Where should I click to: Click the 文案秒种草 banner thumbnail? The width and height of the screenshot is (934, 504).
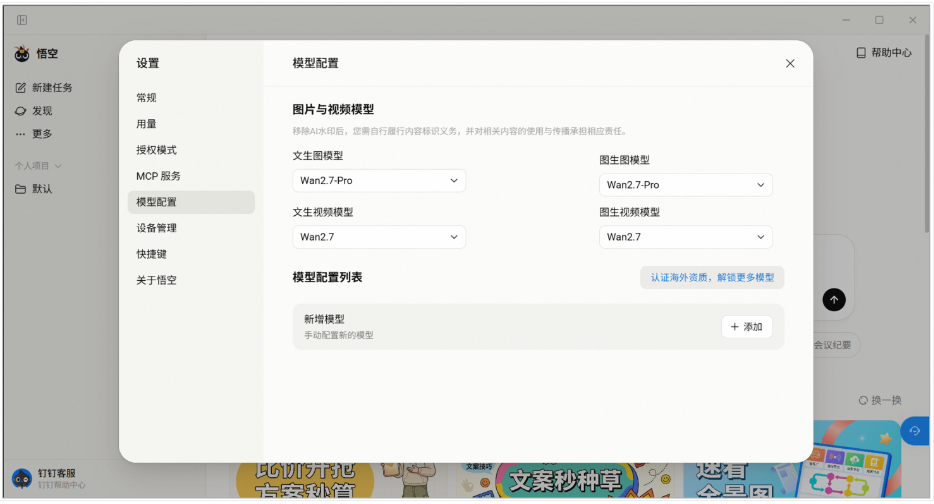coord(566,480)
